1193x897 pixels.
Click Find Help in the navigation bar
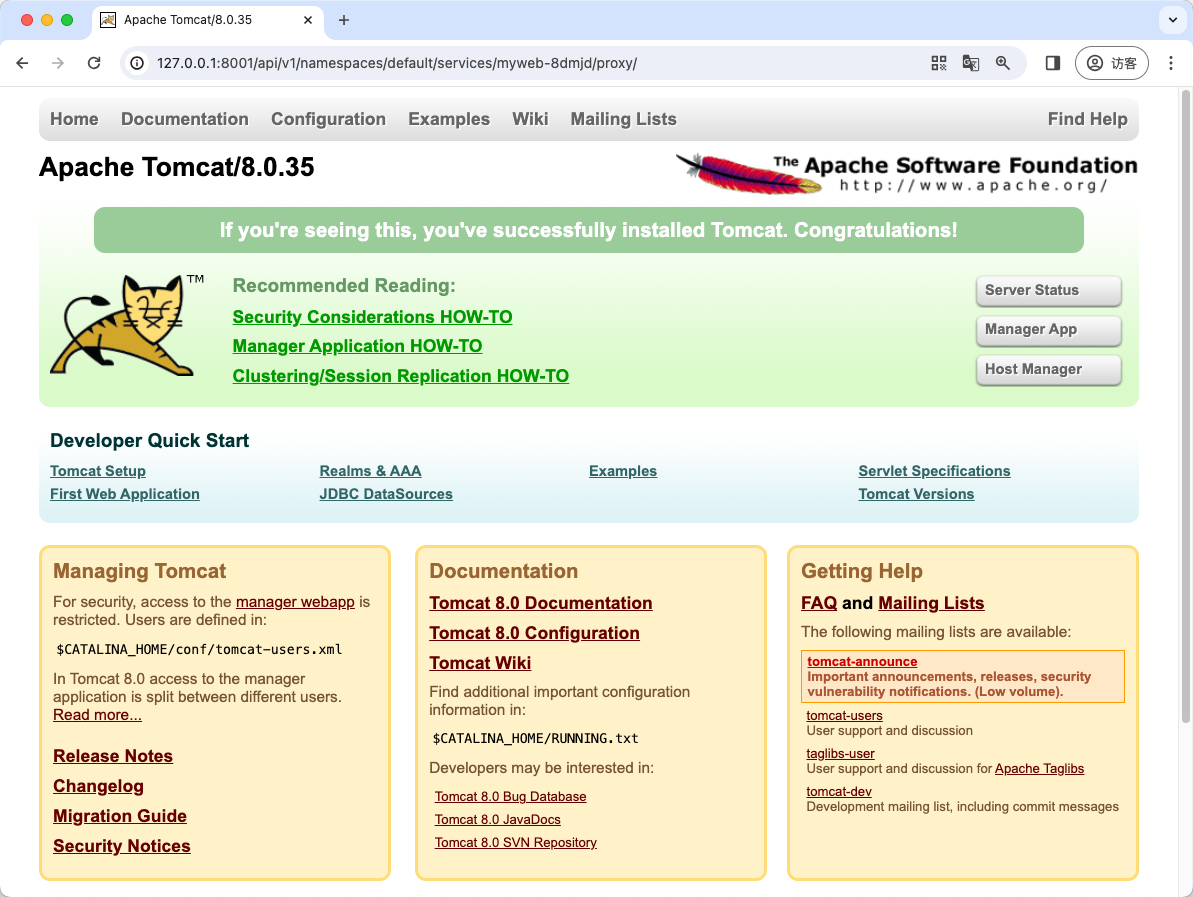[1087, 119]
